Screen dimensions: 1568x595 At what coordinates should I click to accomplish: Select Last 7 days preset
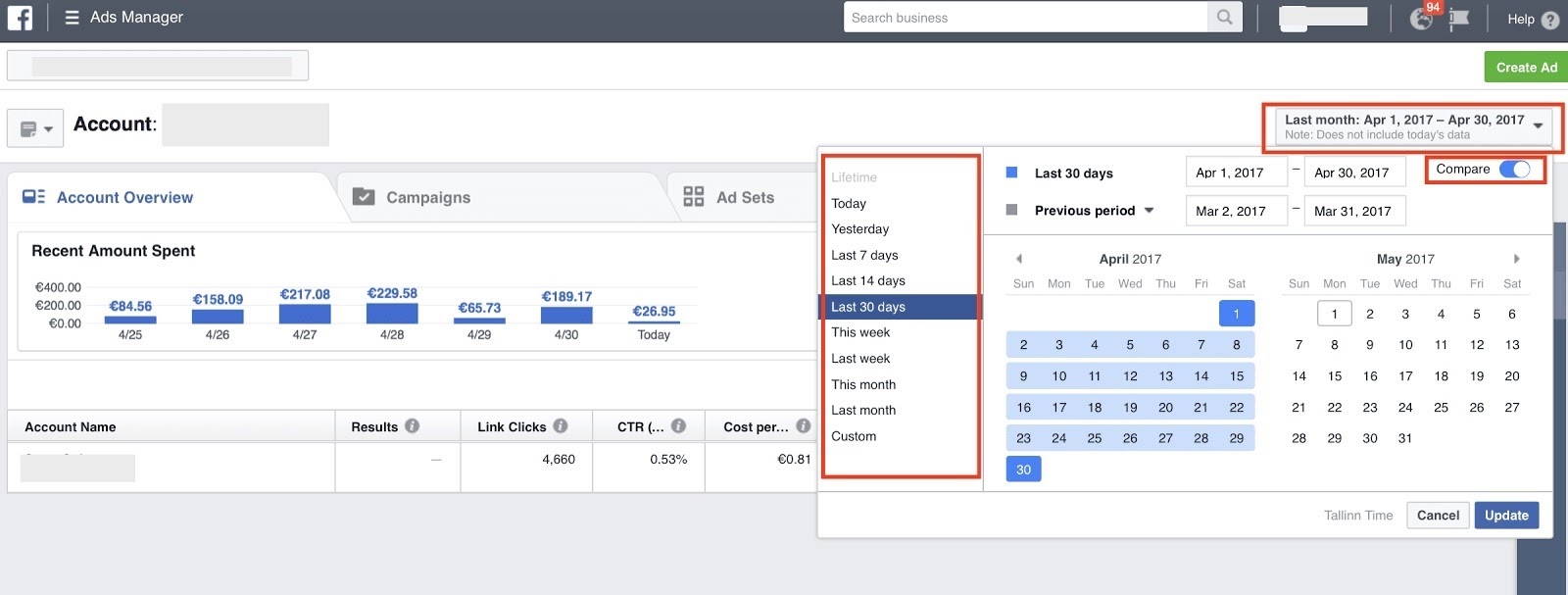[864, 255]
